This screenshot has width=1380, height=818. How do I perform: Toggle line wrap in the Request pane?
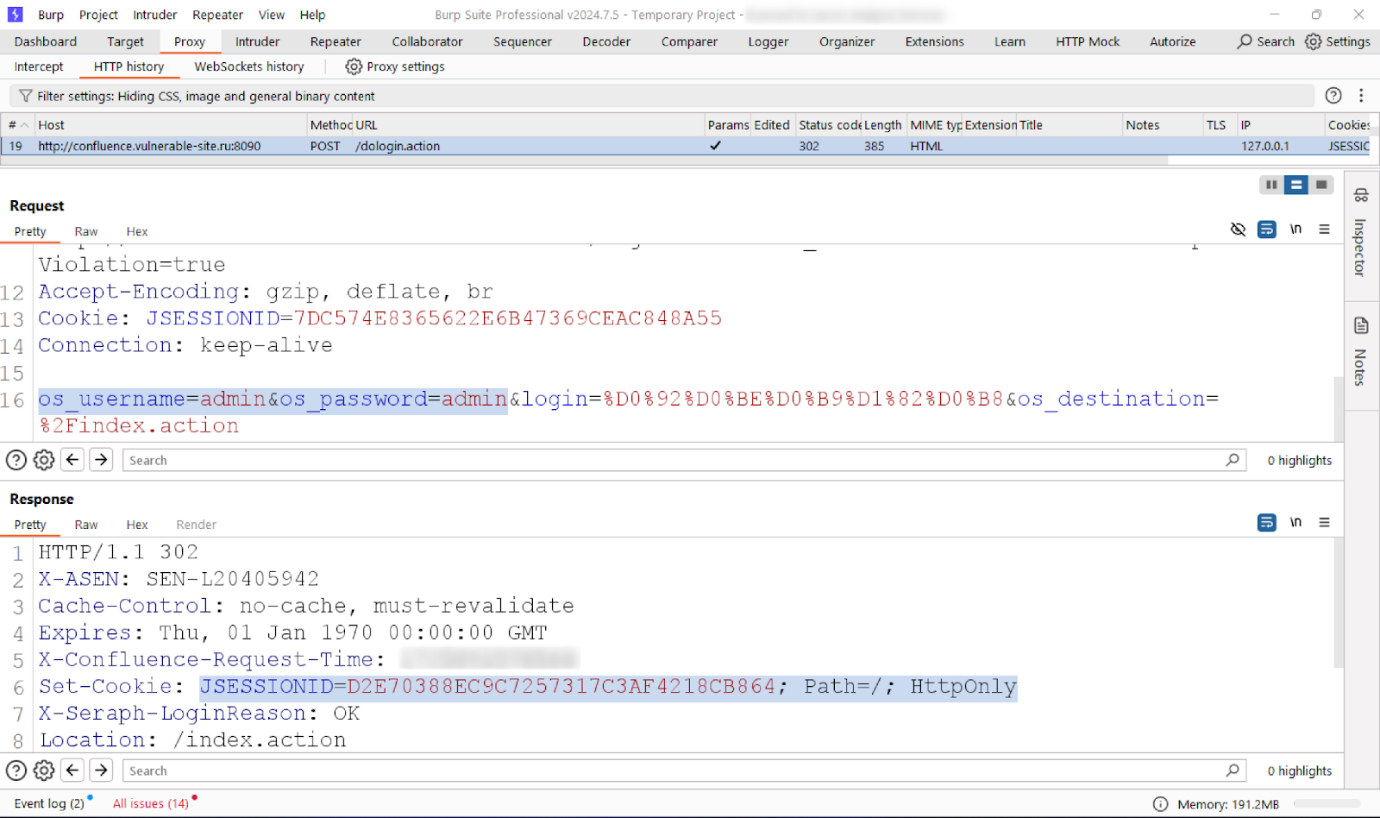[1267, 229]
